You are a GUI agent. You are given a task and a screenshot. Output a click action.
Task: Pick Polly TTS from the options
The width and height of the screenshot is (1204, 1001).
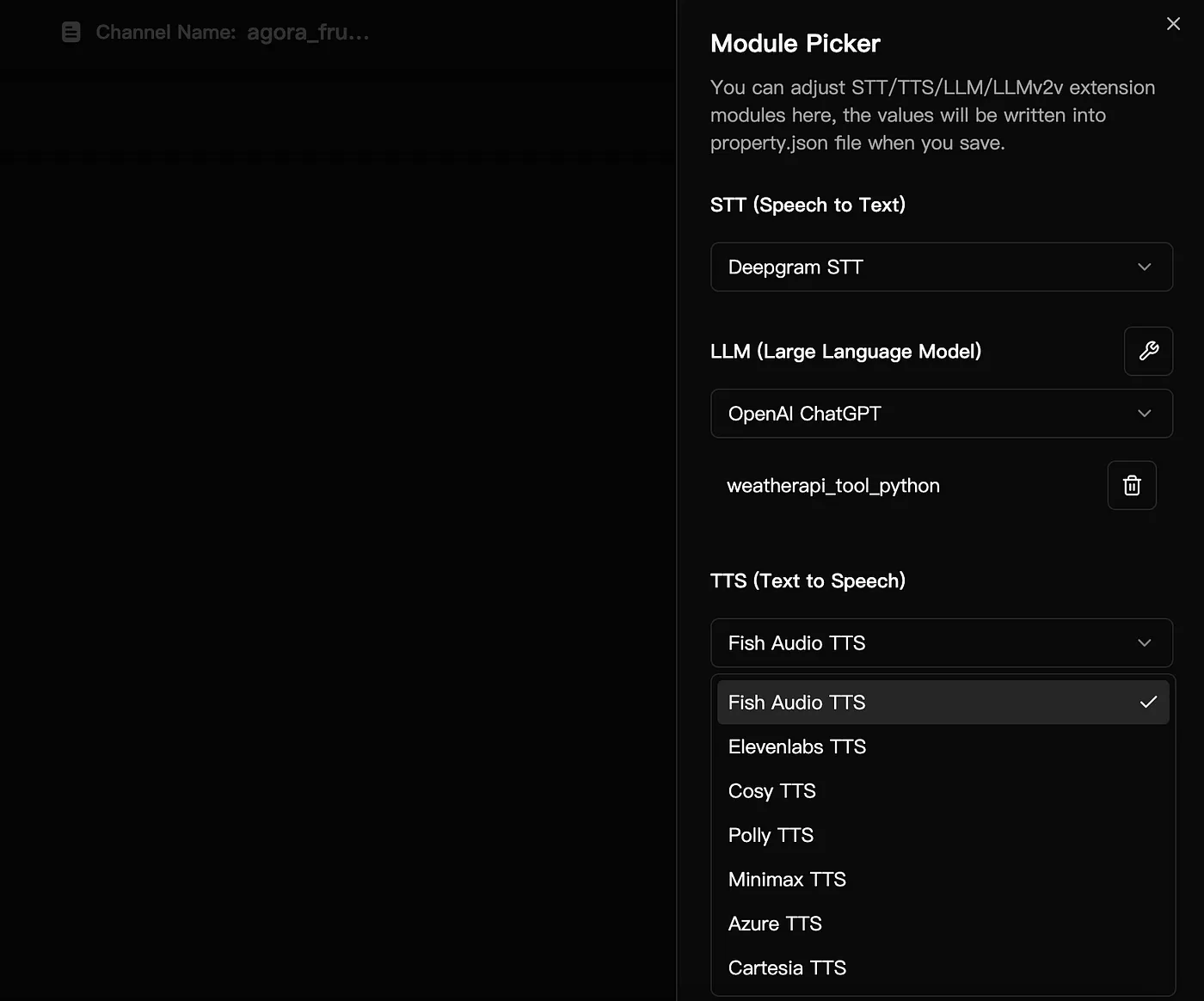(771, 835)
